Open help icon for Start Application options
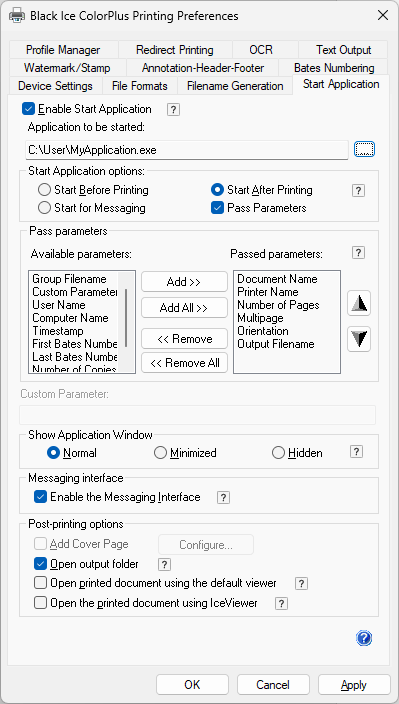The width and height of the screenshot is (399, 704). (x=358, y=190)
